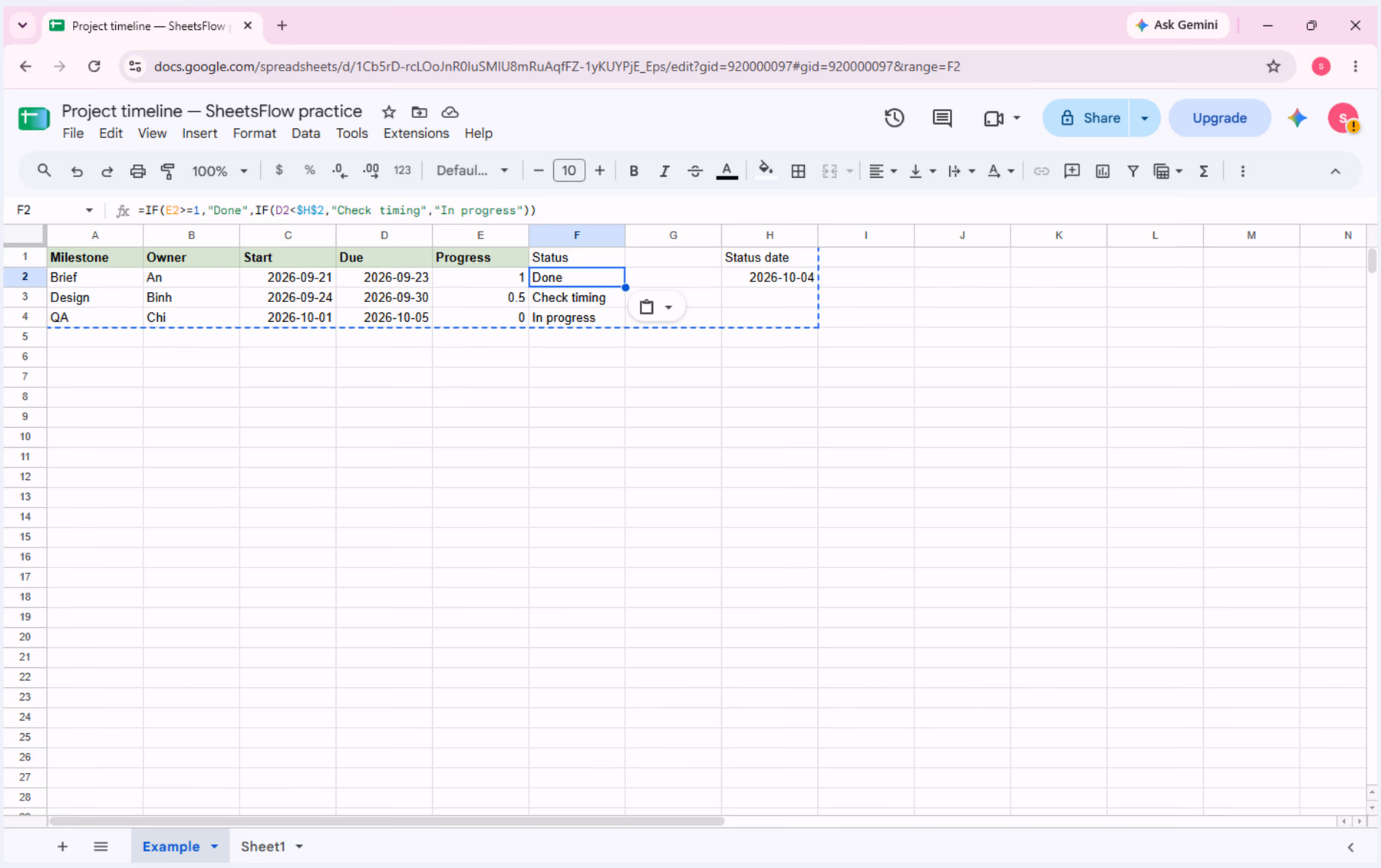Select cell containing Check timing

[x=577, y=298]
